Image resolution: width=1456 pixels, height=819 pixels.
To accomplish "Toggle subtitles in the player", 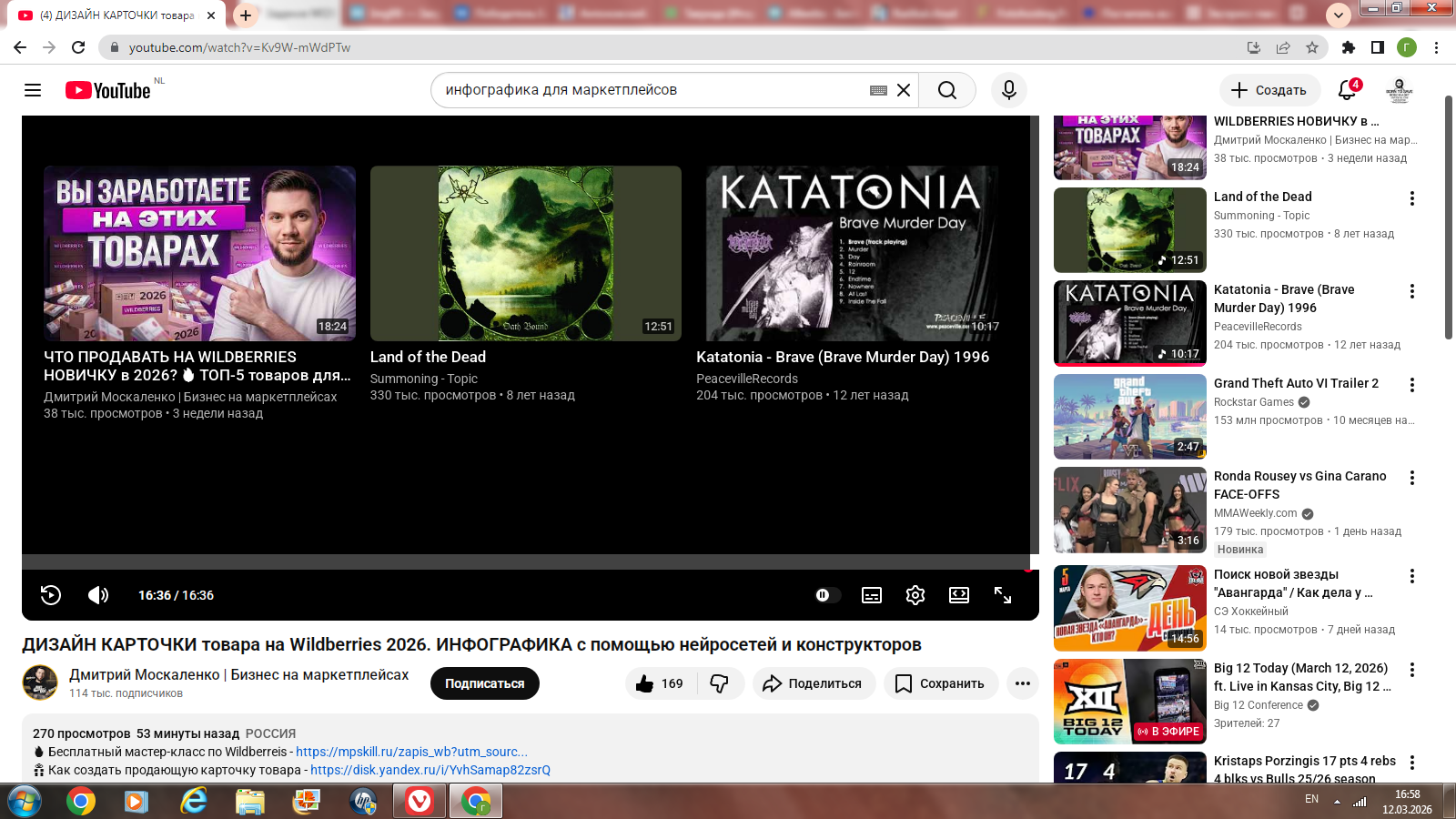I will pyautogui.click(x=872, y=595).
